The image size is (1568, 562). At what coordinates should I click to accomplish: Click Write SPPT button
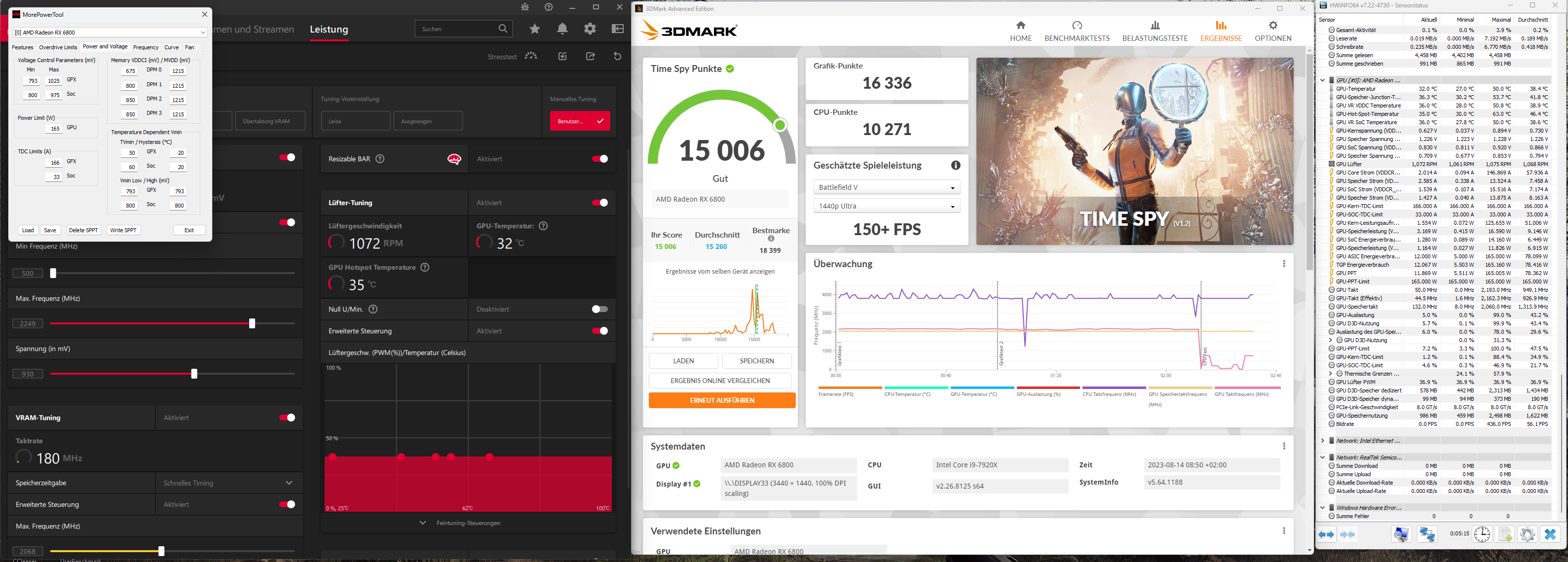(x=123, y=230)
